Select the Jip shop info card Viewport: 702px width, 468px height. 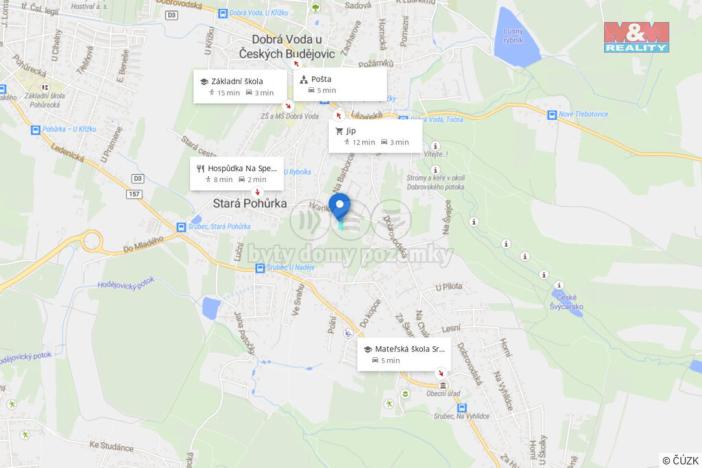pos(376,136)
